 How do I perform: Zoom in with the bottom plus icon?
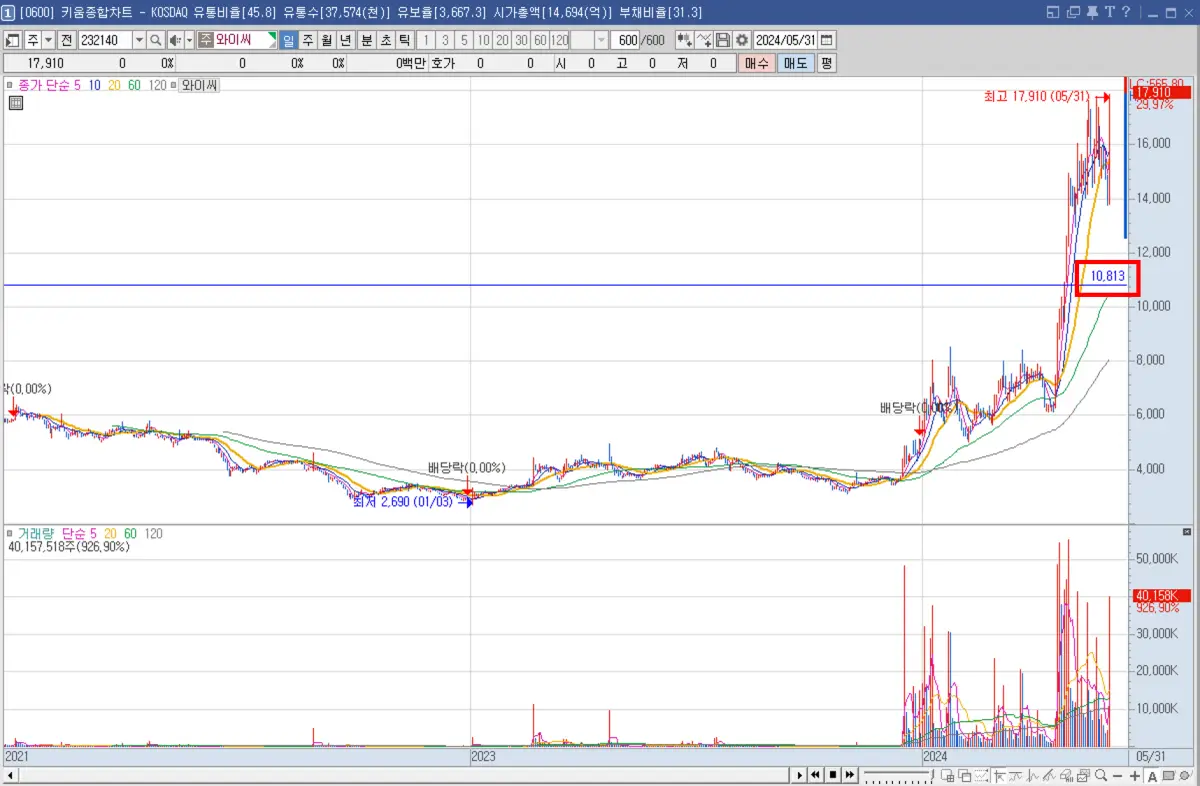1134,776
